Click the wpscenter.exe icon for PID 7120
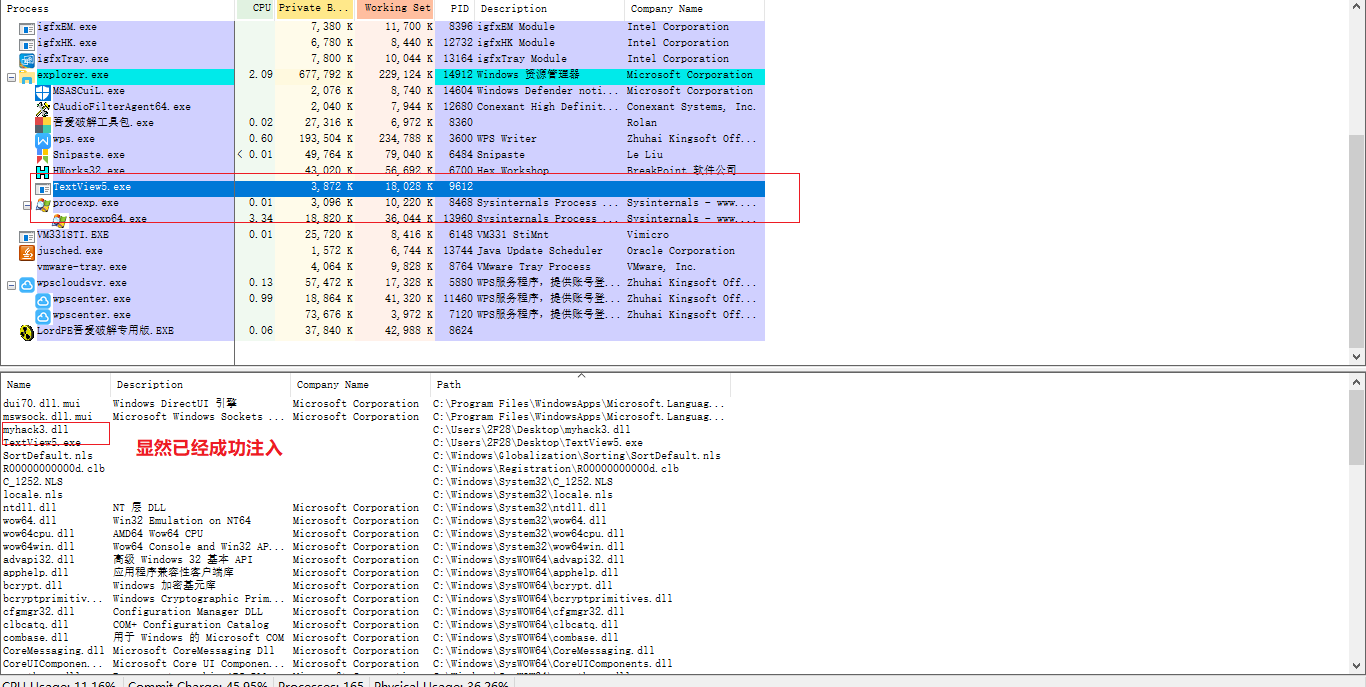Screen dimensions: 1366x687 coord(43,315)
